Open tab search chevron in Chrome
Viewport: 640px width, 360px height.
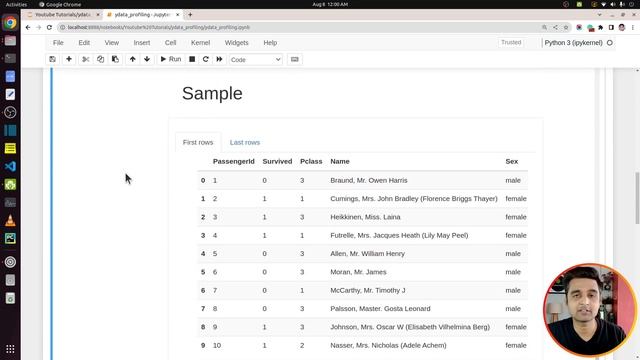coord(599,15)
